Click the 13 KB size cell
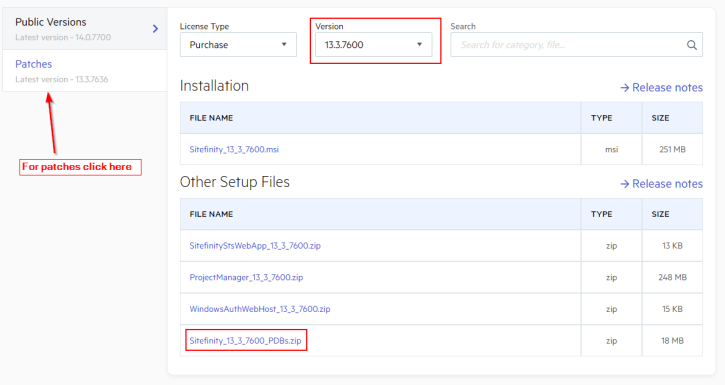The image size is (725, 385). pos(672,245)
